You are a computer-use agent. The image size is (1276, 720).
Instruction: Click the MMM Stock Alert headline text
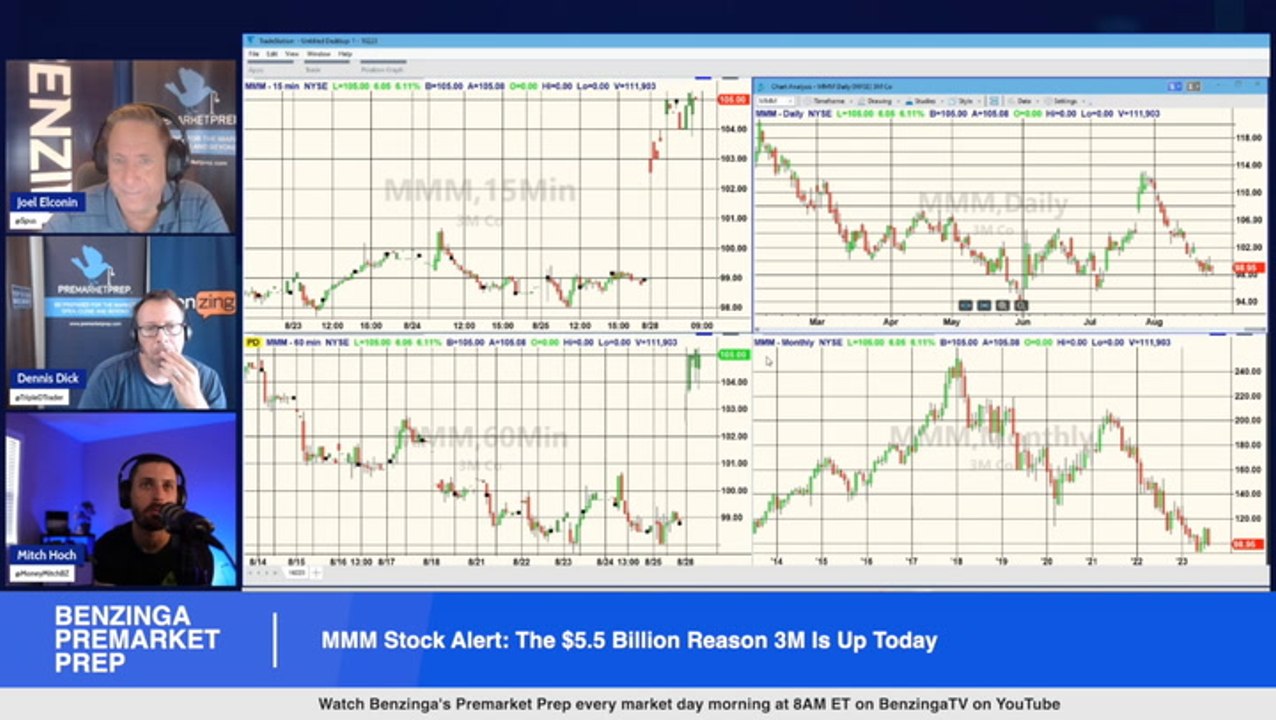[629, 640]
